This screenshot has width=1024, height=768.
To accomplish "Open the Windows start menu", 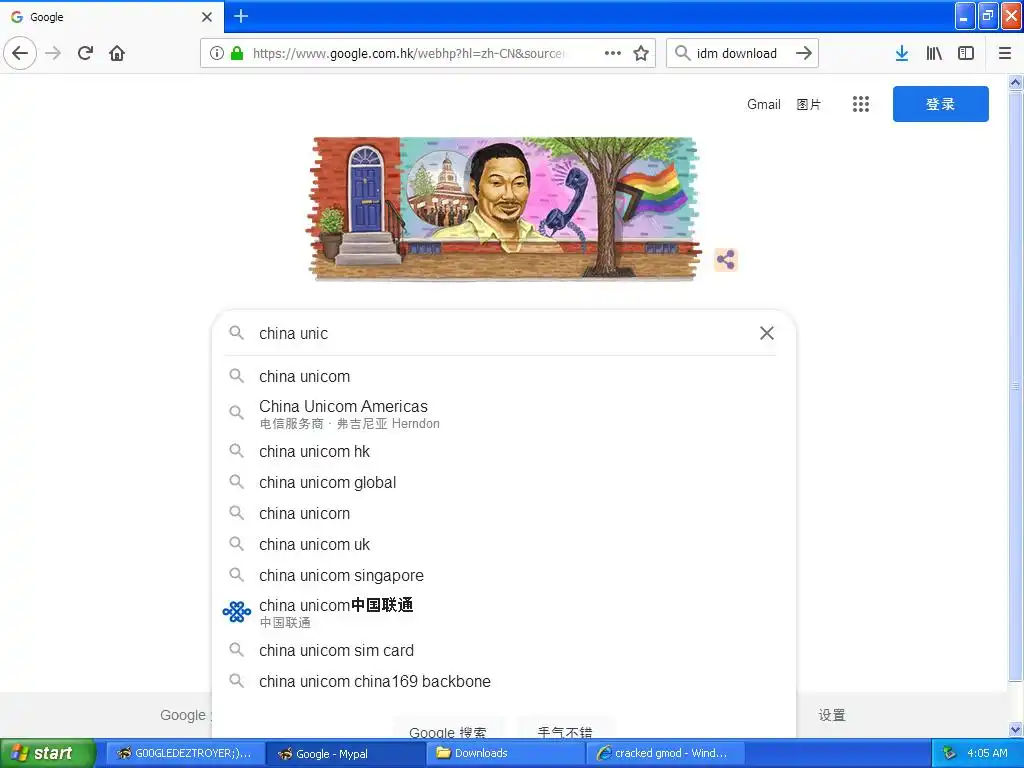I will 48,753.
